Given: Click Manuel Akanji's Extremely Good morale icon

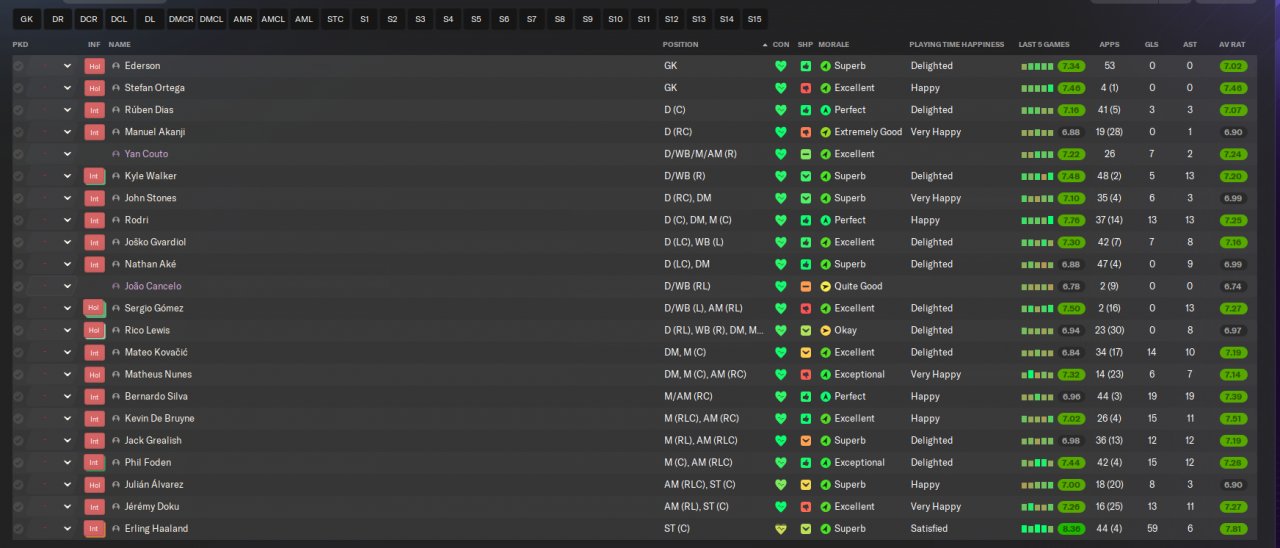Looking at the screenshot, I should coord(826,132).
